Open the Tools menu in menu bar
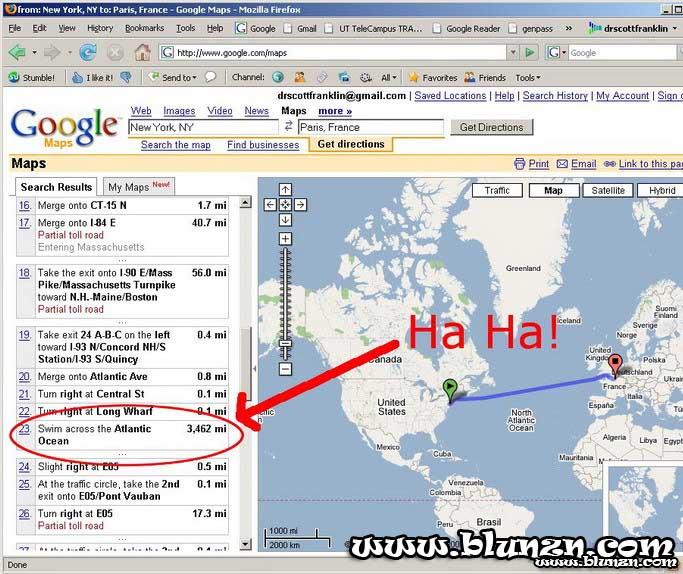The height and width of the screenshot is (574, 683). (x=186, y=28)
